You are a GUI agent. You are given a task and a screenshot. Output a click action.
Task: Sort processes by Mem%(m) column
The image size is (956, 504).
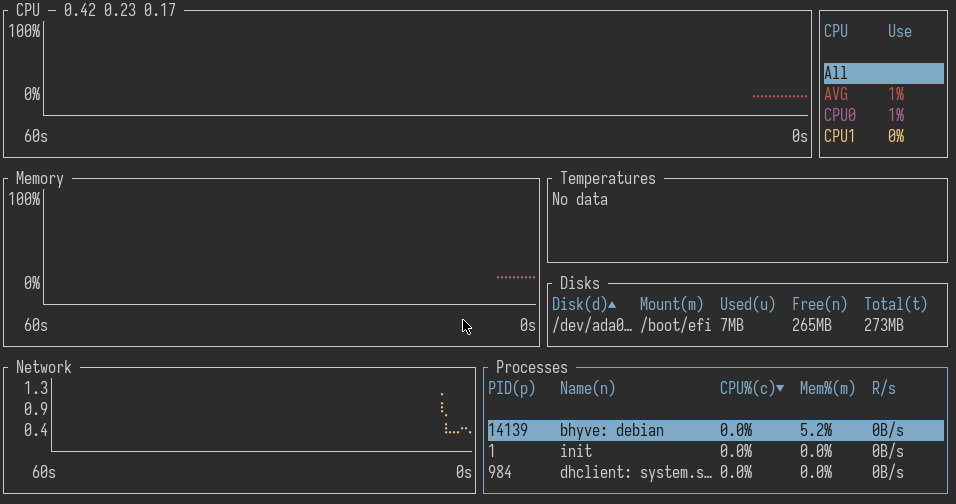click(x=827, y=388)
